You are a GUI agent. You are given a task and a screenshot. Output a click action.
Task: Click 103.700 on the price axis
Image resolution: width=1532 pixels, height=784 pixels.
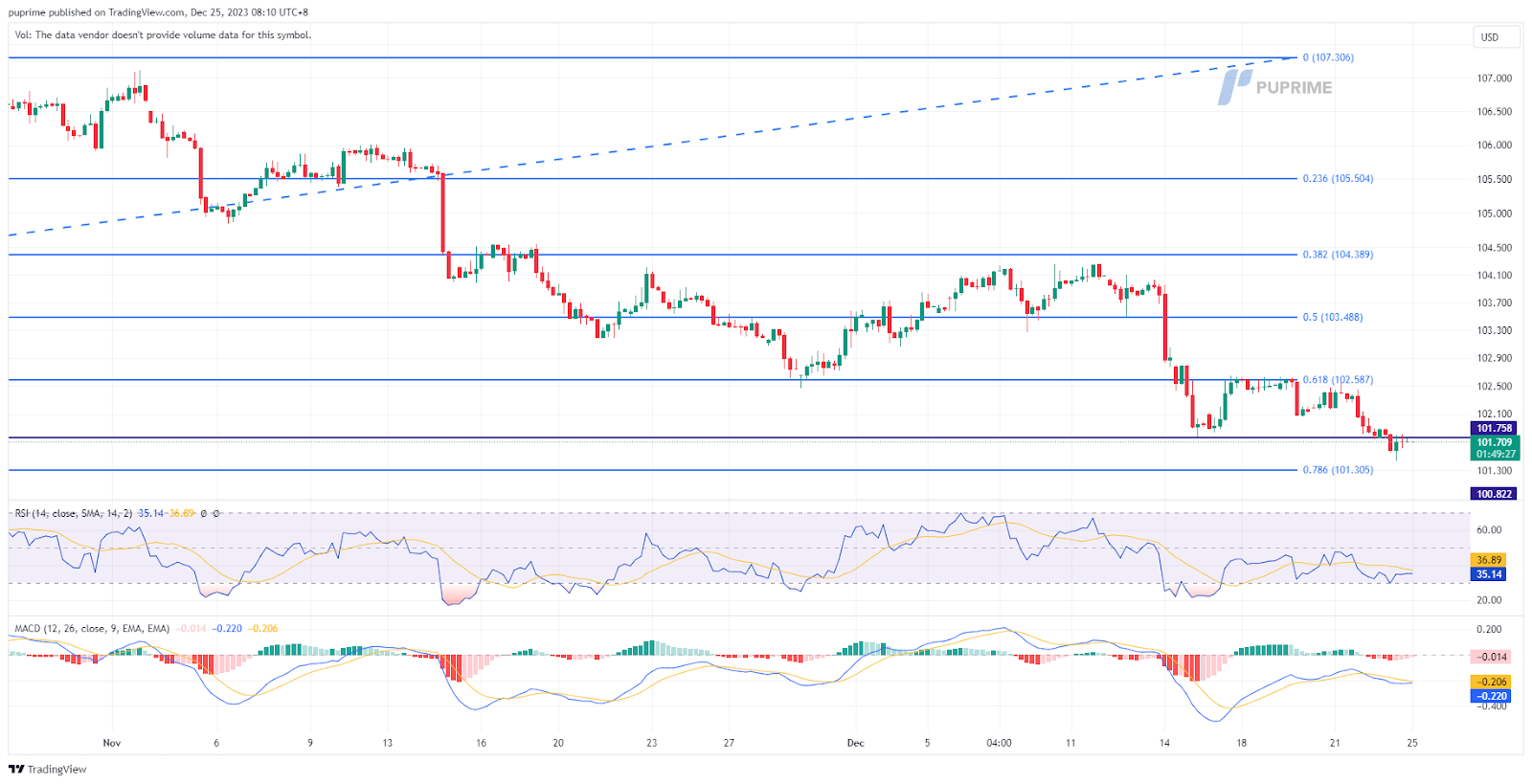click(x=1494, y=302)
